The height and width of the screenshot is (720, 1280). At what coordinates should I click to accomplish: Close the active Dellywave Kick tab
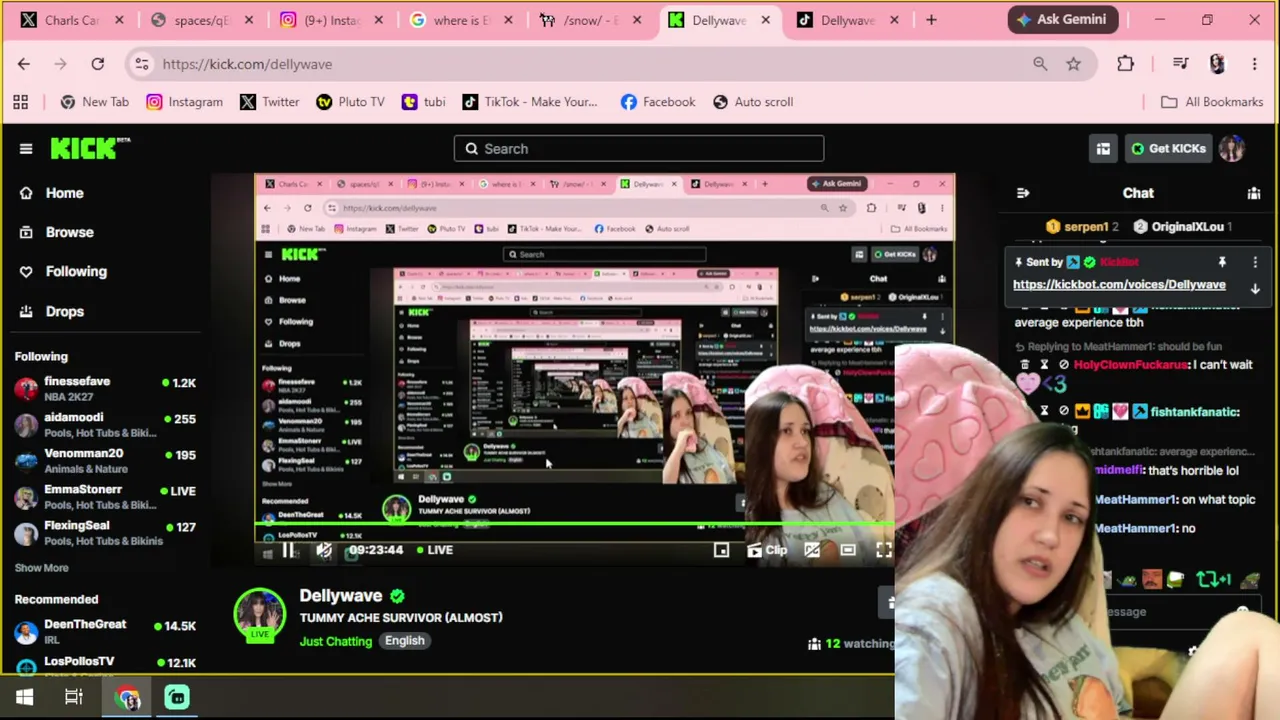(766, 20)
